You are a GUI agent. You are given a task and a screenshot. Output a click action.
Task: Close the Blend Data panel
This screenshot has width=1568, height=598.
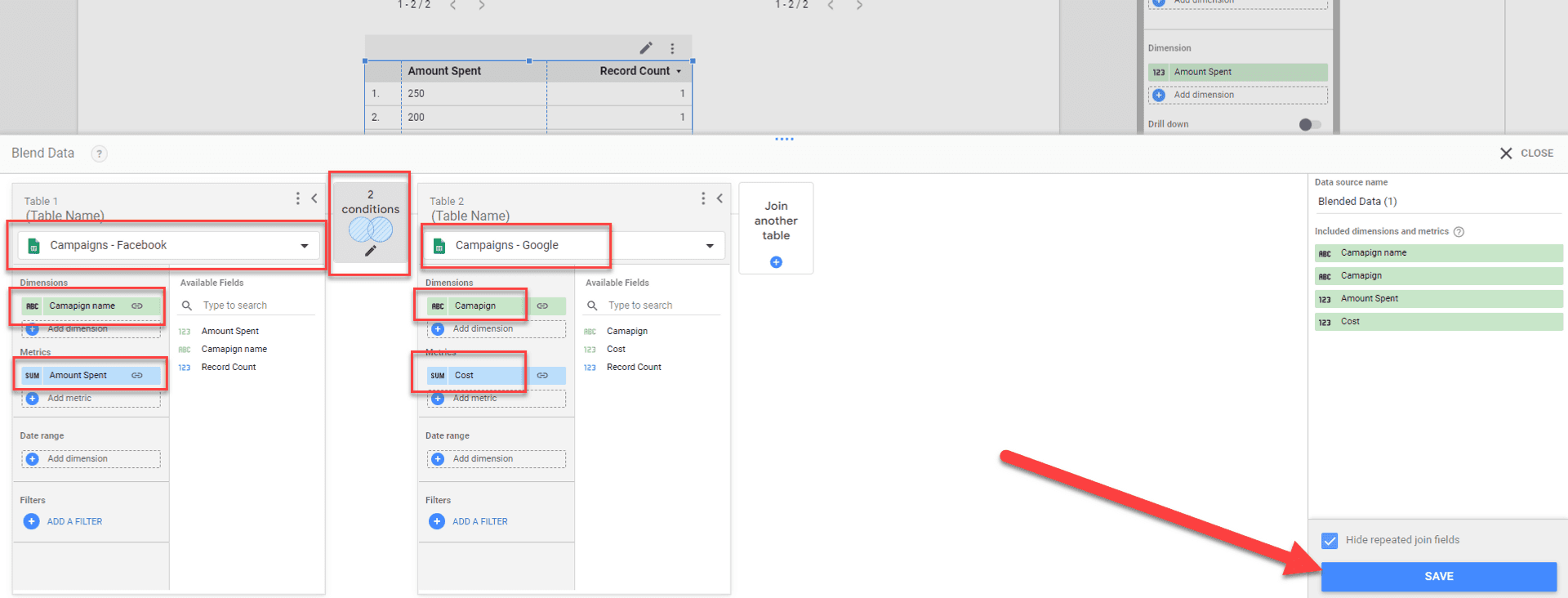tap(1526, 154)
